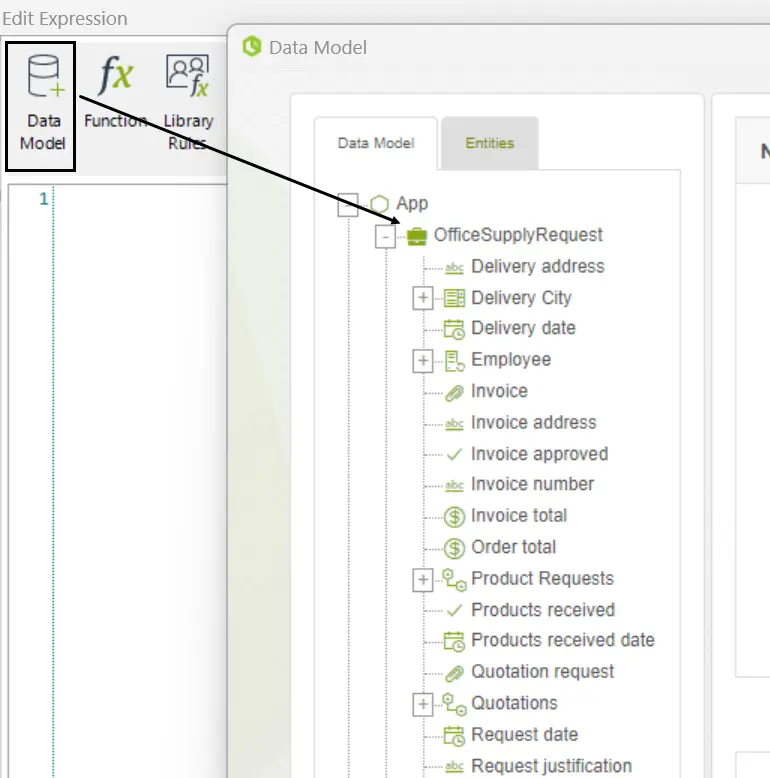The image size is (770, 778).
Task: Expand the Employee node
Action: point(423,360)
